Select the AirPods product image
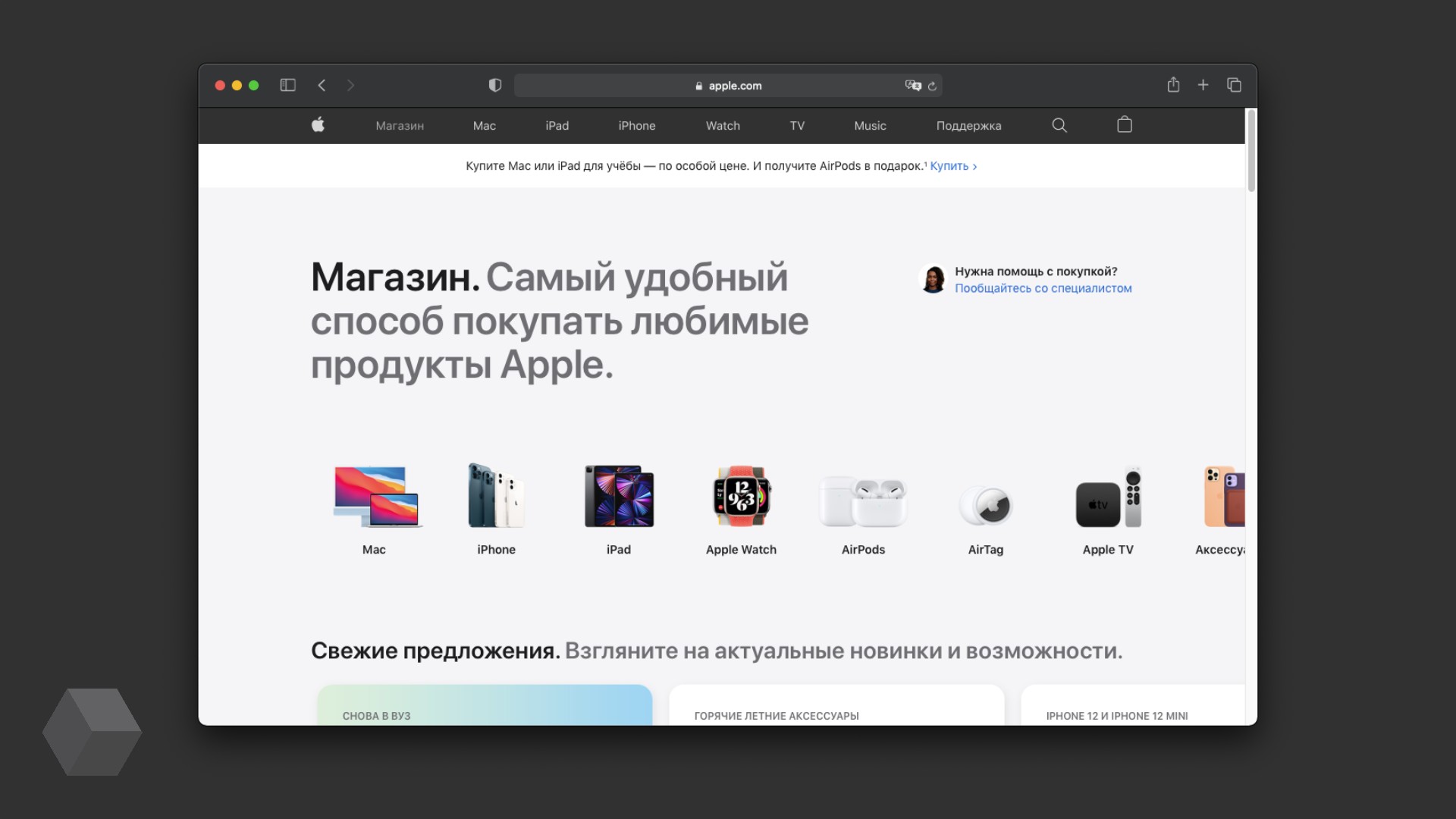 point(863,501)
